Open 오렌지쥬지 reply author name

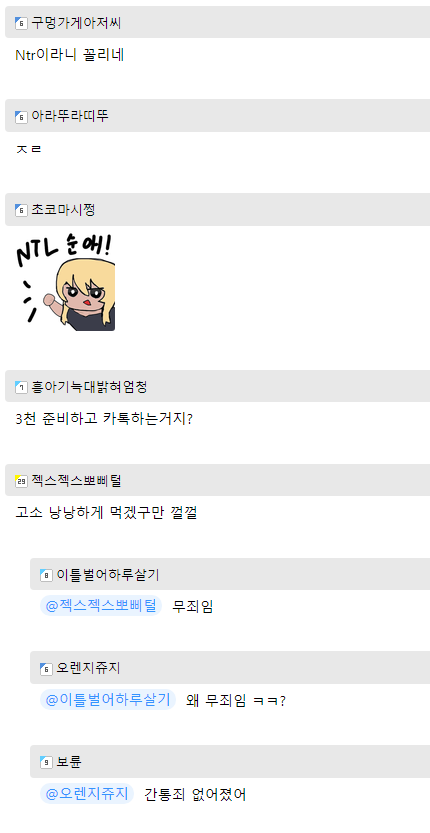[88, 668]
